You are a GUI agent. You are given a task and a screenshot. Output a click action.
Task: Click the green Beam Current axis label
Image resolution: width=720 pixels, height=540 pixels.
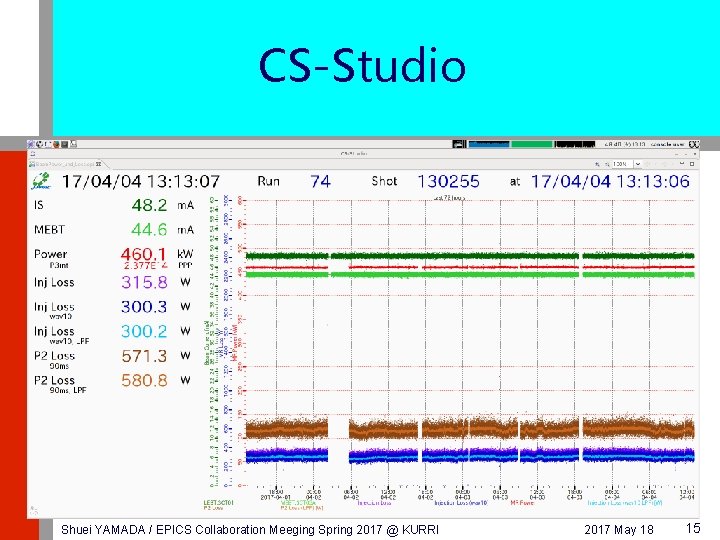point(207,343)
